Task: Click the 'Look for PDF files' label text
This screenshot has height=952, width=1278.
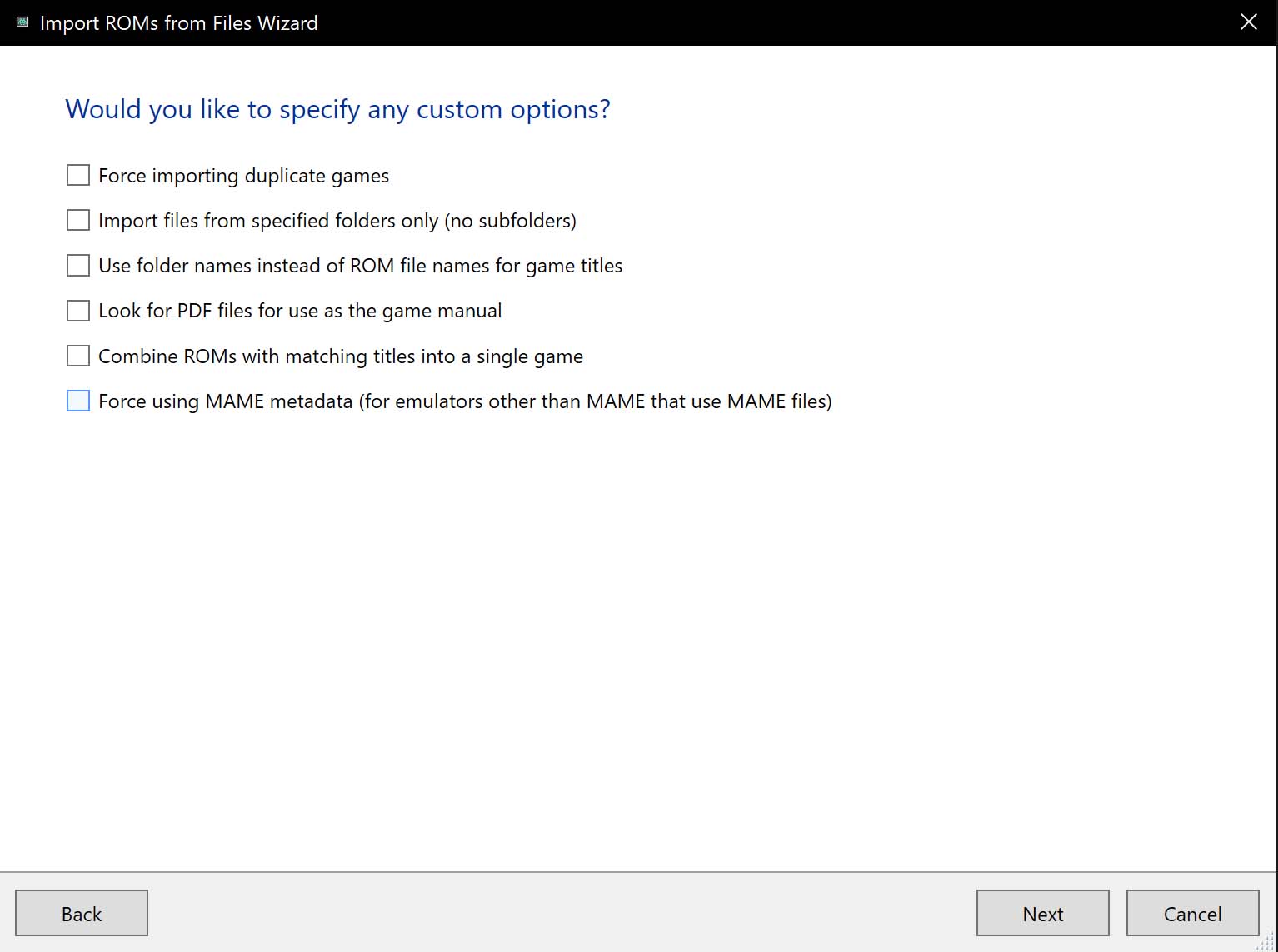Action: [x=299, y=311]
